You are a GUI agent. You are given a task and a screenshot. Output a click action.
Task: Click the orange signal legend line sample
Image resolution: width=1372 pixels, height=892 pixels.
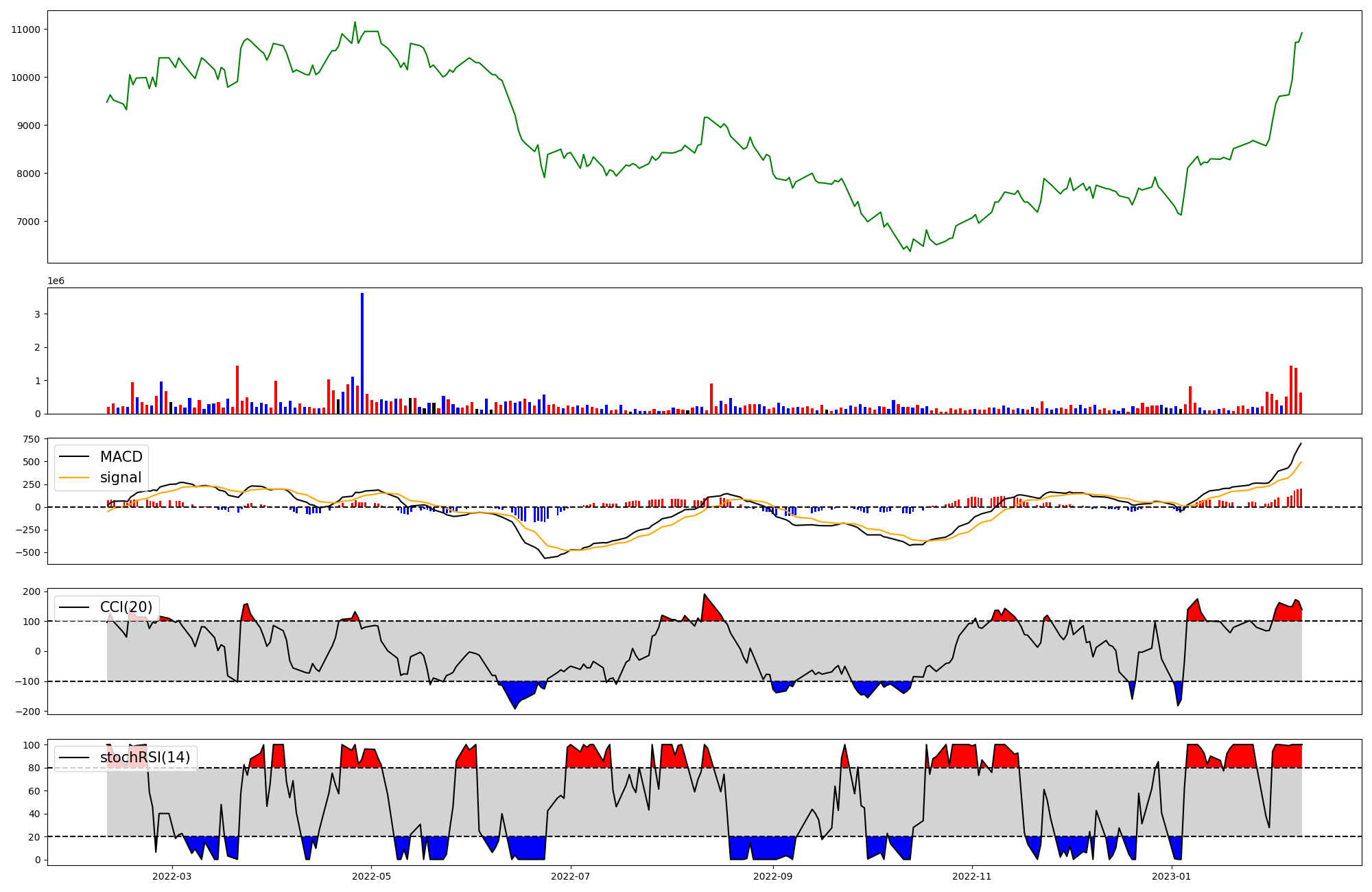74,478
